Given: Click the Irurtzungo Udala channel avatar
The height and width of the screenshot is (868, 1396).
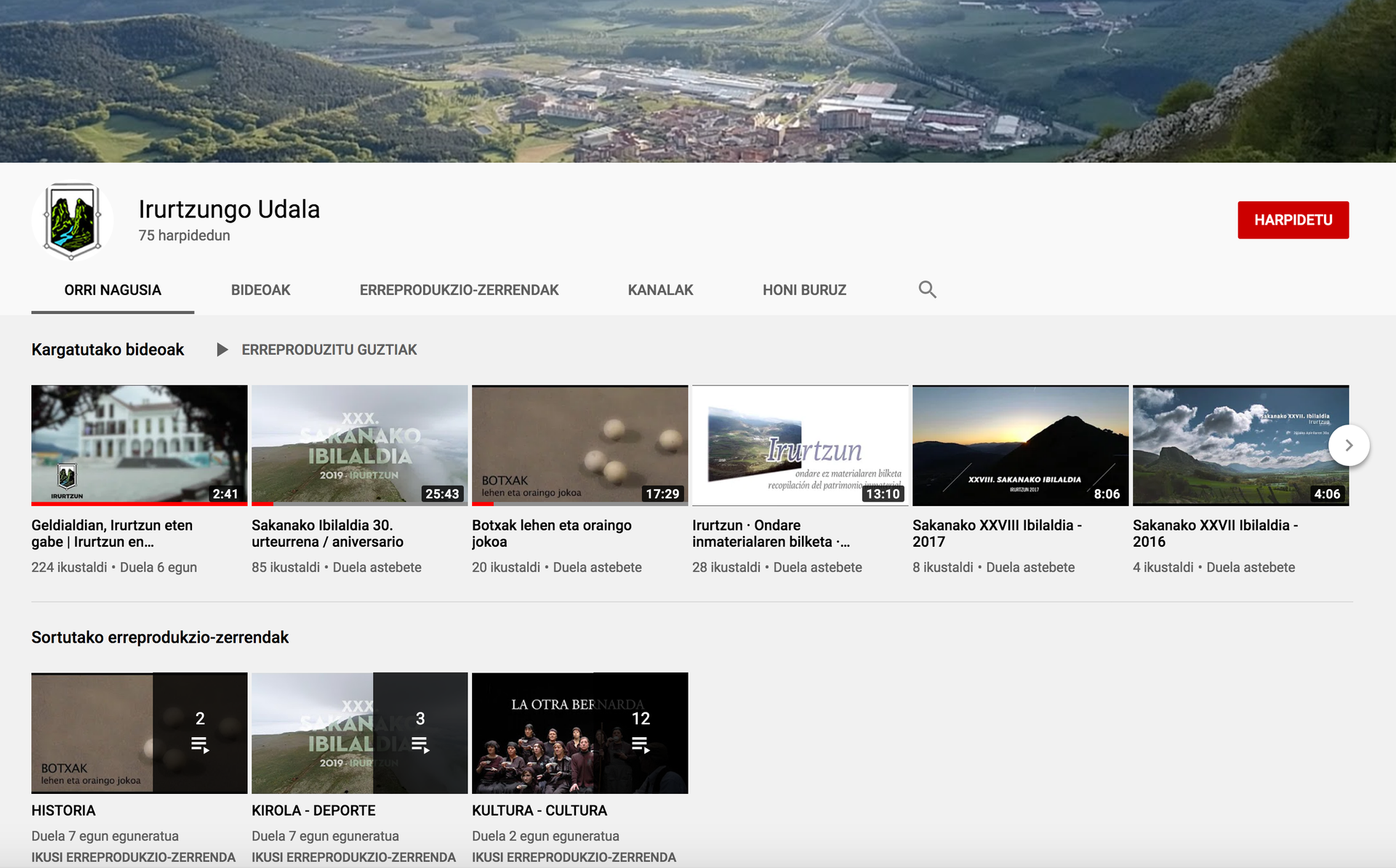Looking at the screenshot, I should tap(72, 220).
